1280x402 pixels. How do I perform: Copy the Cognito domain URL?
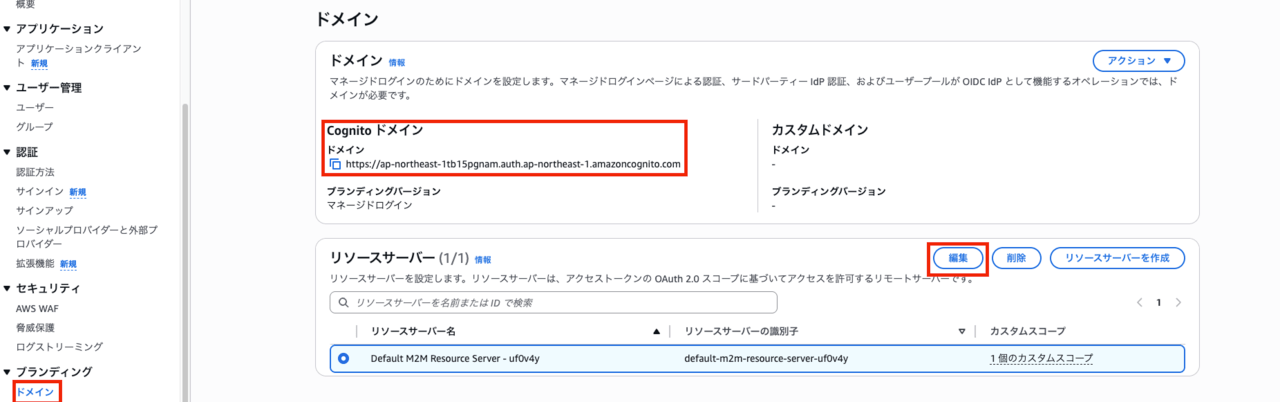[x=335, y=164]
